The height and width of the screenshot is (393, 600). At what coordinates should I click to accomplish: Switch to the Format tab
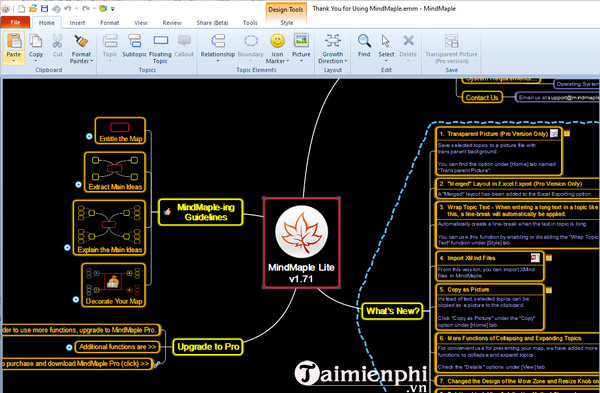[x=109, y=23]
